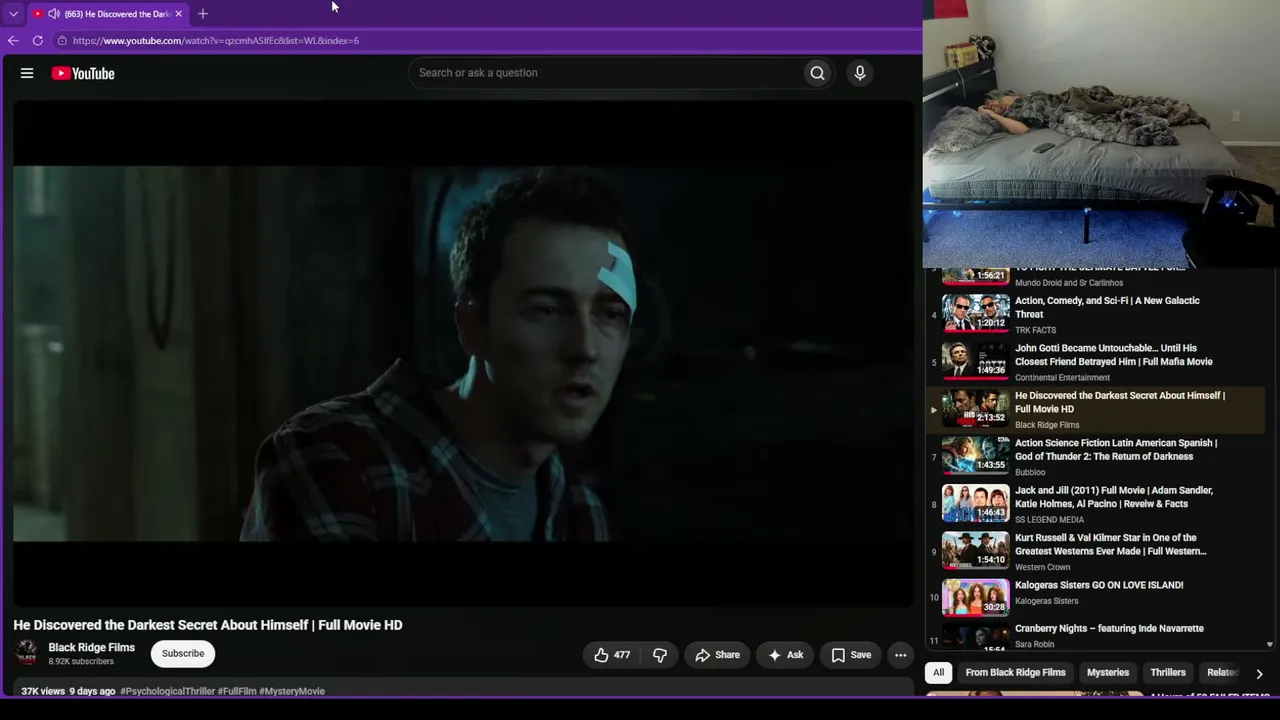This screenshot has width=1280, height=720.
Task: Open Jack and Jill (2011) thumbnail
Action: [976, 503]
